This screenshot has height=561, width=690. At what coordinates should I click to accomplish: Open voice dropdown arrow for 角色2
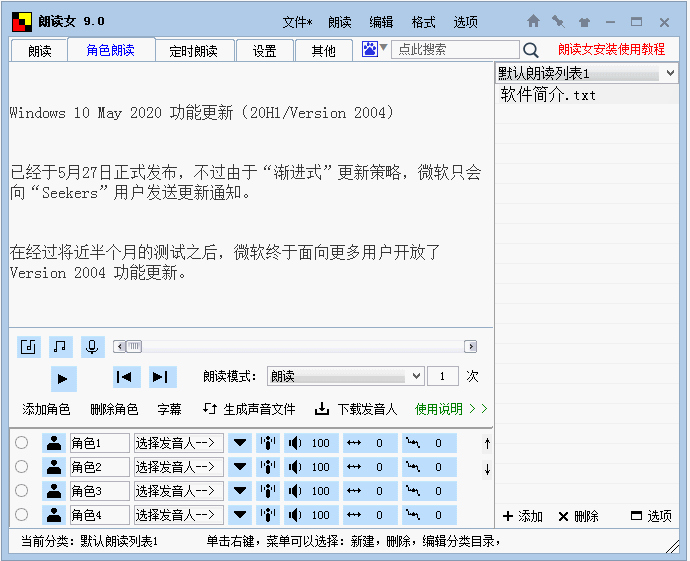[x=240, y=467]
